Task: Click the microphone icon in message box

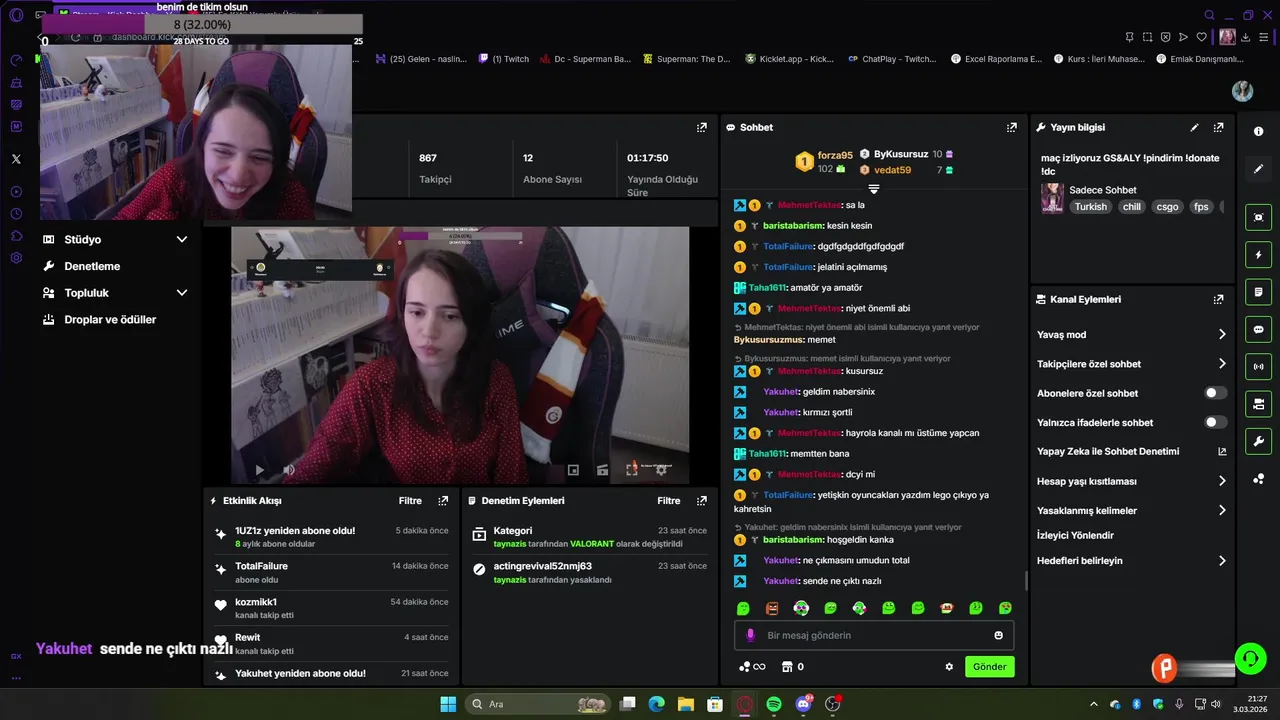Action: coord(751,635)
